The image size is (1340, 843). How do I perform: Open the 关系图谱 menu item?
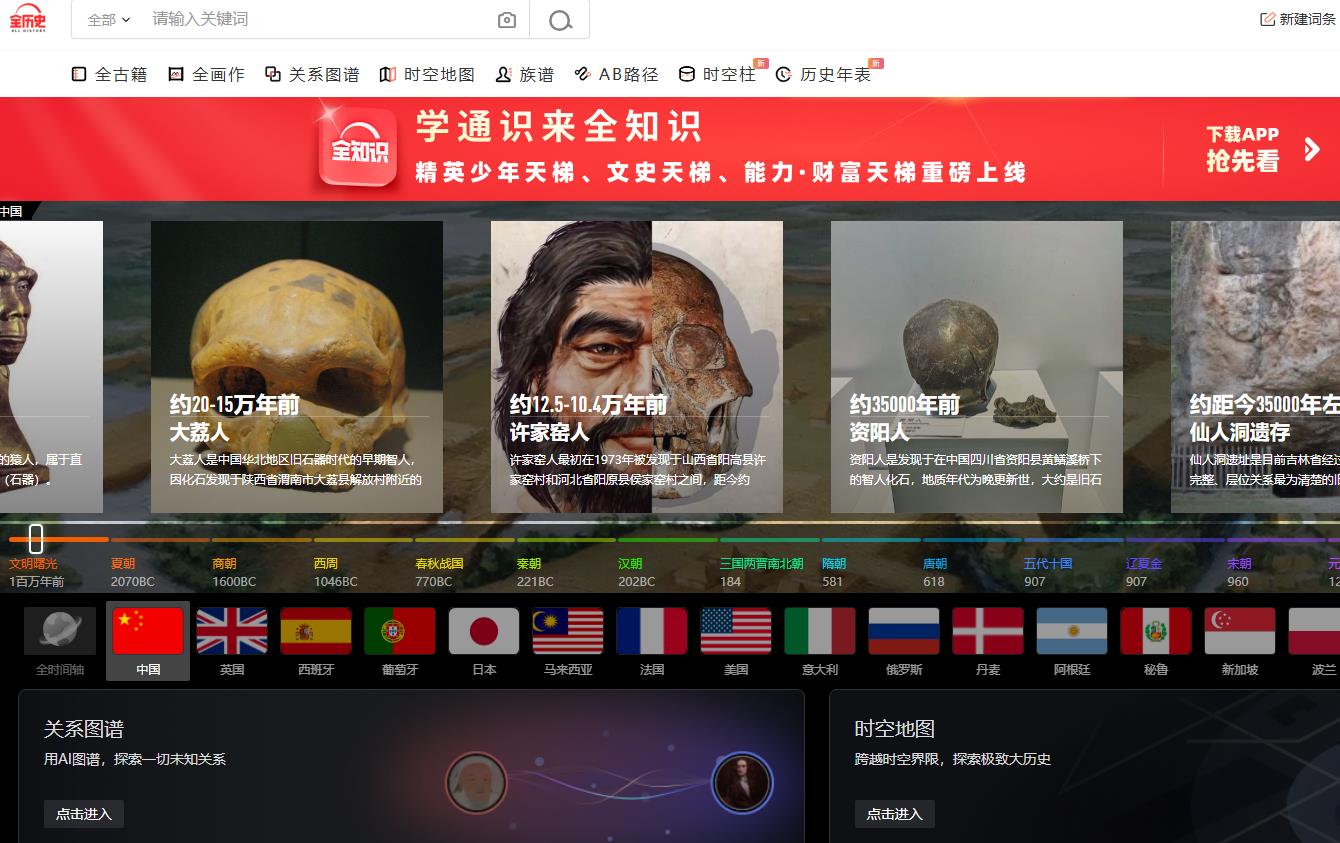click(x=312, y=74)
